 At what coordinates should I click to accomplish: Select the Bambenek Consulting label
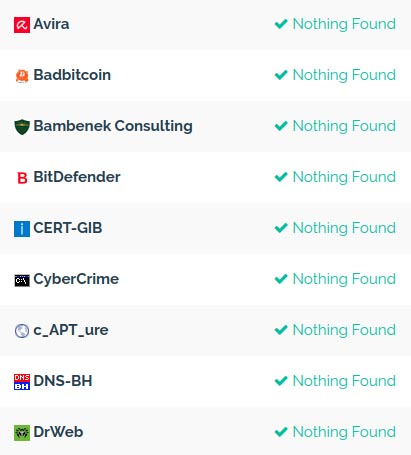(x=113, y=126)
